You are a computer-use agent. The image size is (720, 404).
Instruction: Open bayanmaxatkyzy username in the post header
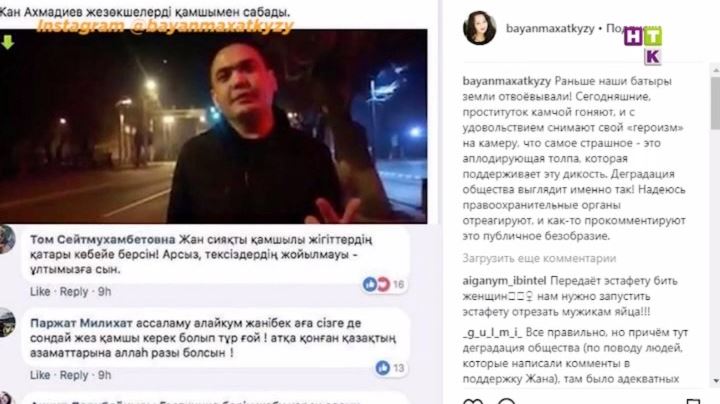pyautogui.click(x=550, y=28)
